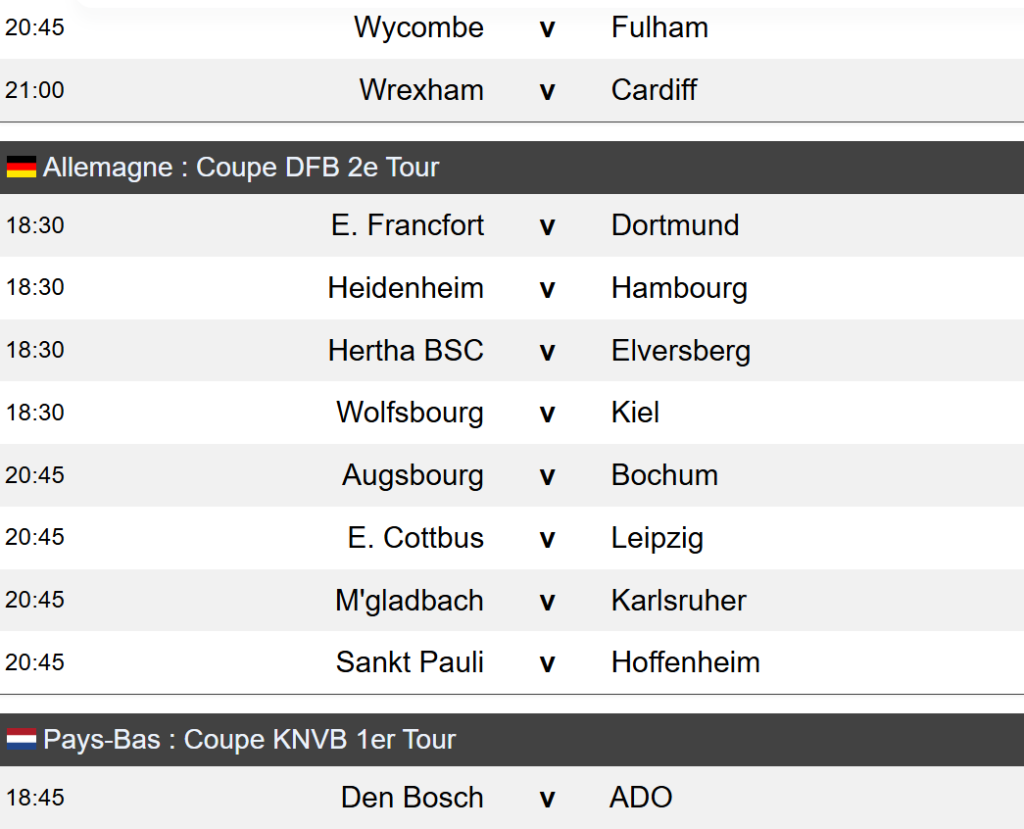1024x829 pixels.
Task: Select Cardiff in the fixtures list
Action: point(654,90)
